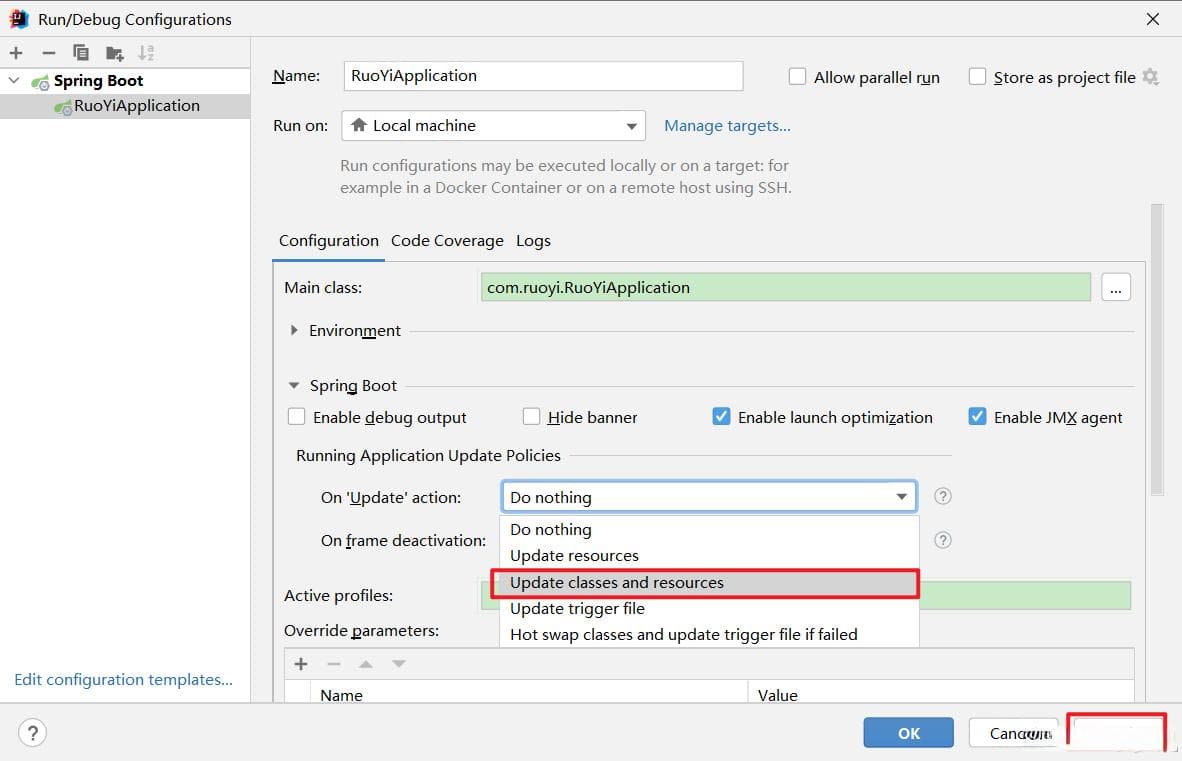Add a new run configuration

point(16,53)
